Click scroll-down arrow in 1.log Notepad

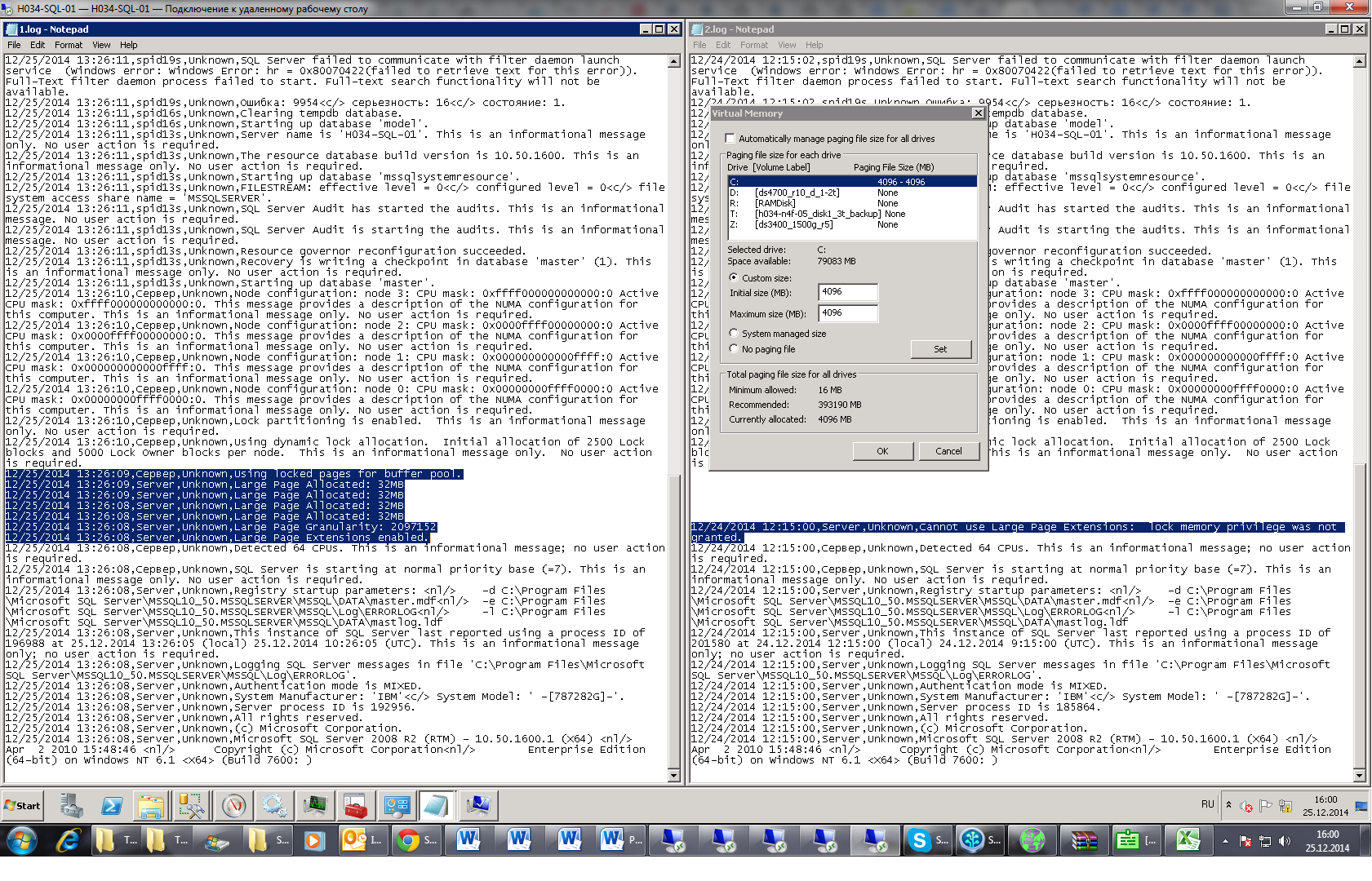[x=674, y=776]
